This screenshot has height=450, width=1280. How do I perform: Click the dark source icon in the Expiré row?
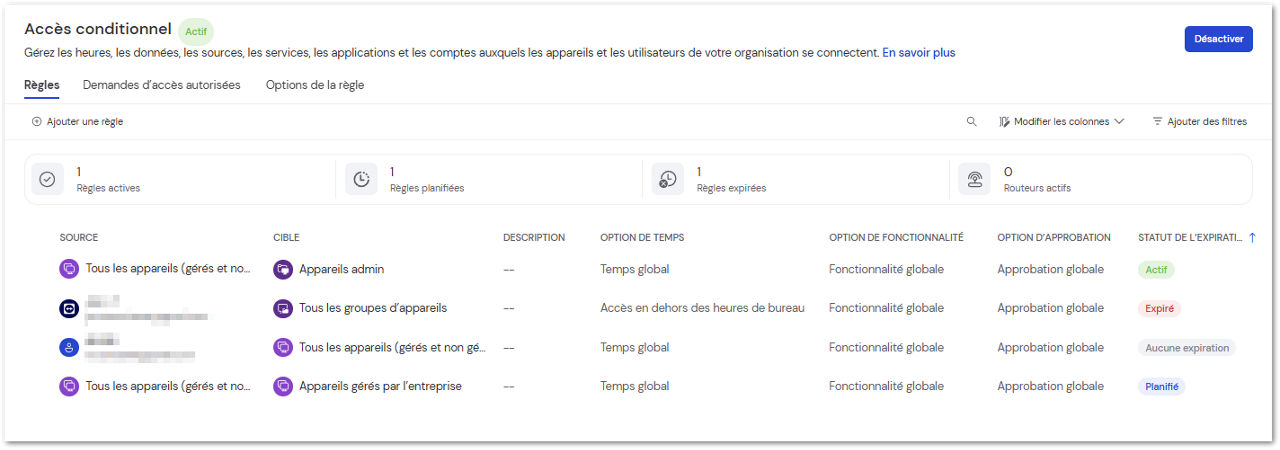(x=69, y=308)
